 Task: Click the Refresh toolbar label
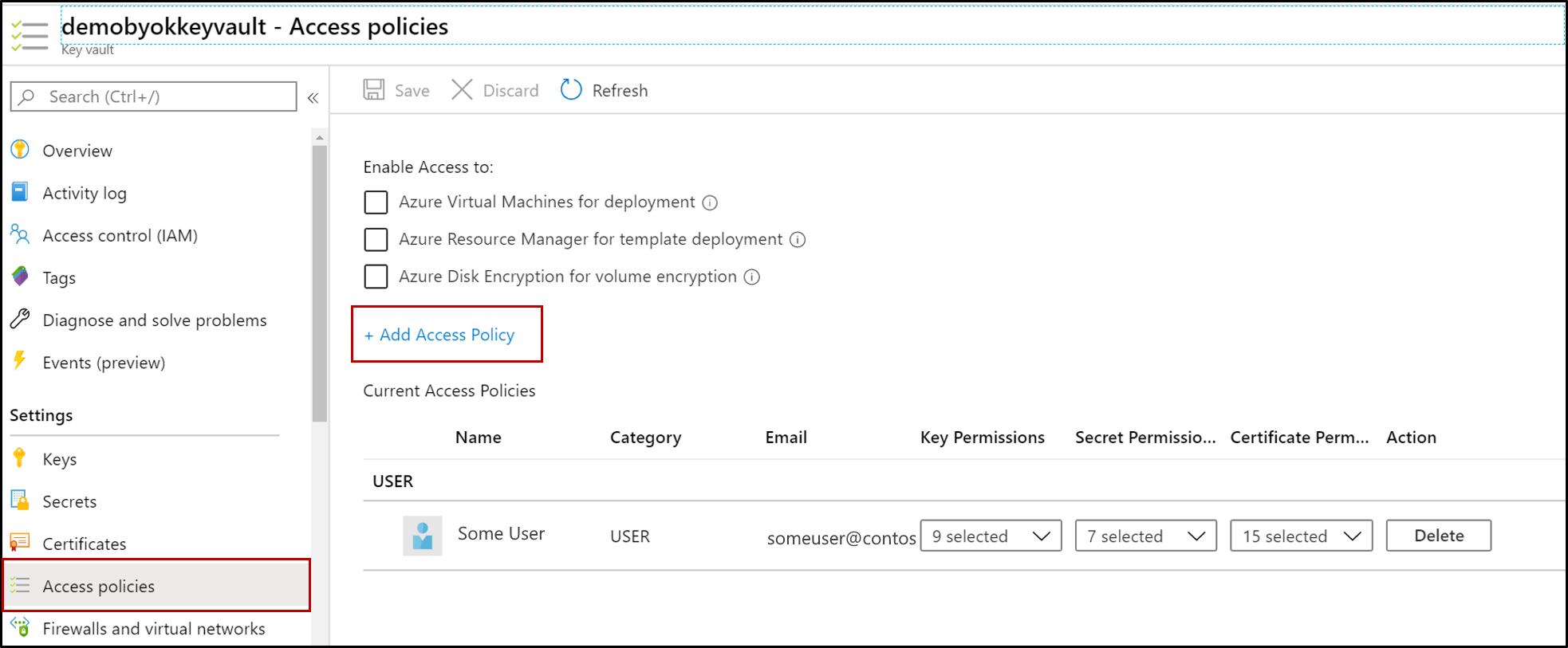coord(620,91)
